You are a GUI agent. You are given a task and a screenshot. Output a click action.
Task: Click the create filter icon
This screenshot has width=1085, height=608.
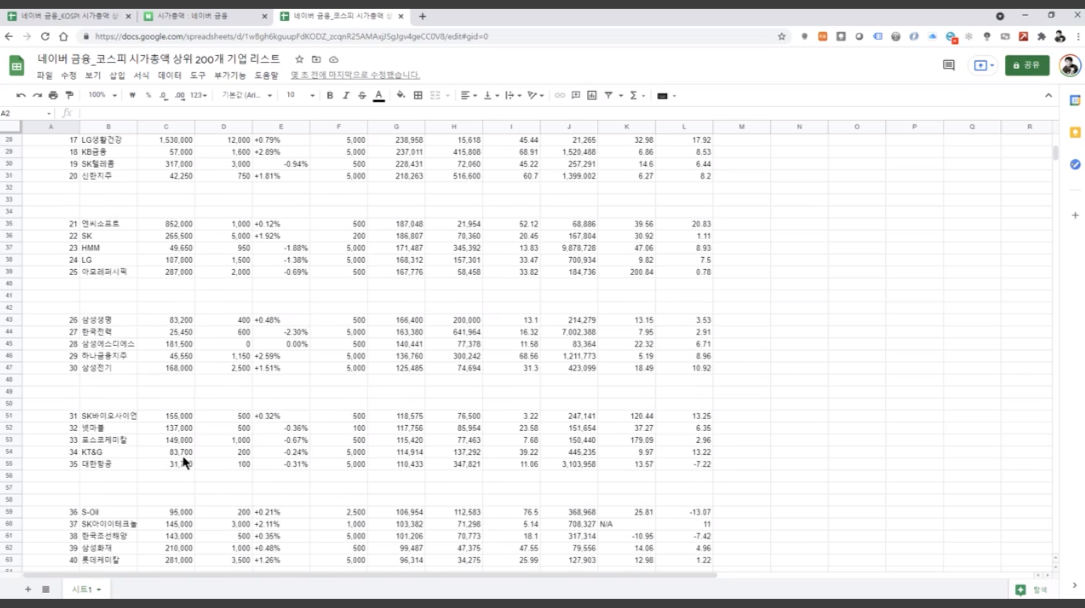(608, 95)
